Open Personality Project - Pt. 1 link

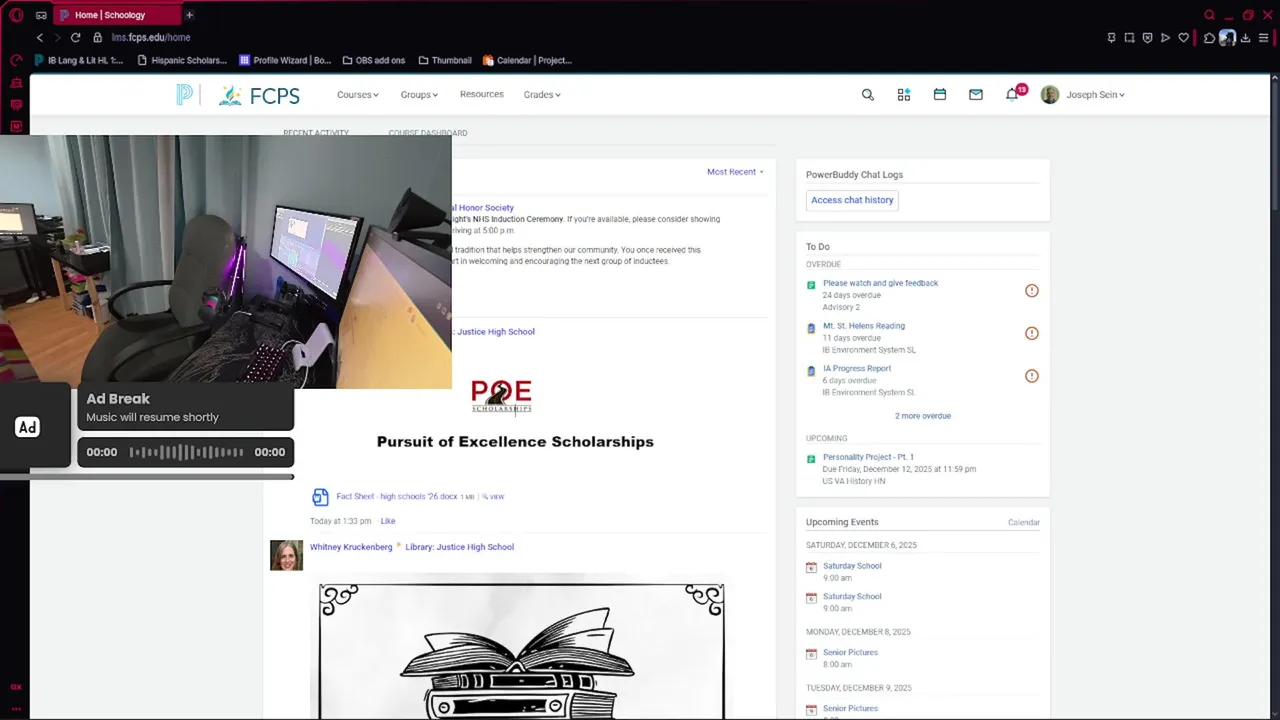click(868, 457)
